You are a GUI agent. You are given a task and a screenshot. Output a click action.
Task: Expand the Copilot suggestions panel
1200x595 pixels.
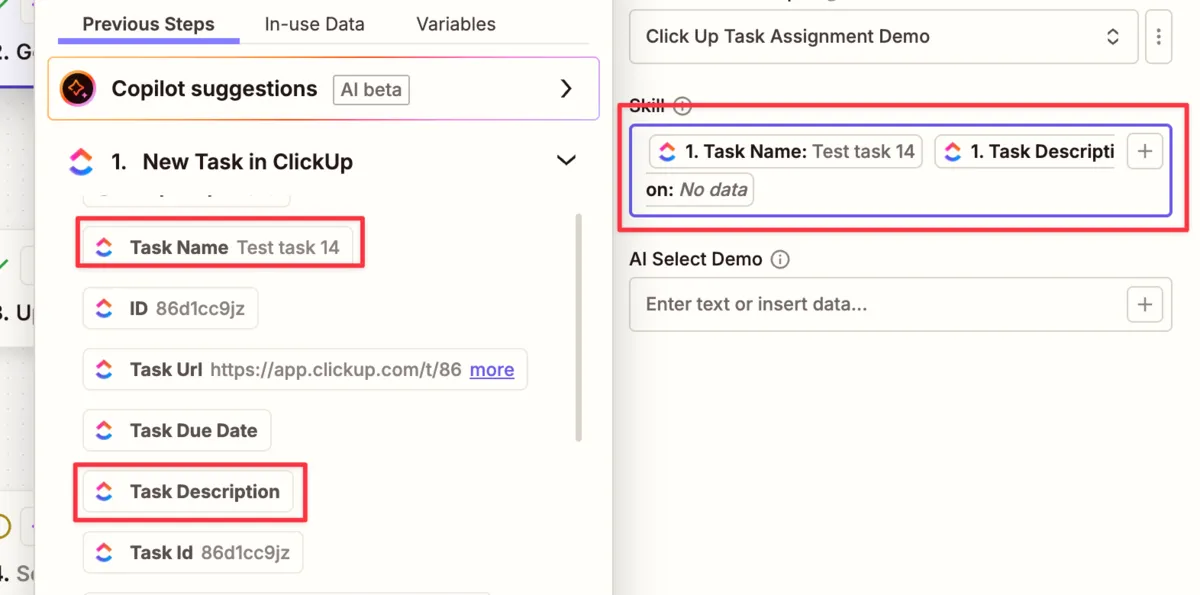click(567, 89)
